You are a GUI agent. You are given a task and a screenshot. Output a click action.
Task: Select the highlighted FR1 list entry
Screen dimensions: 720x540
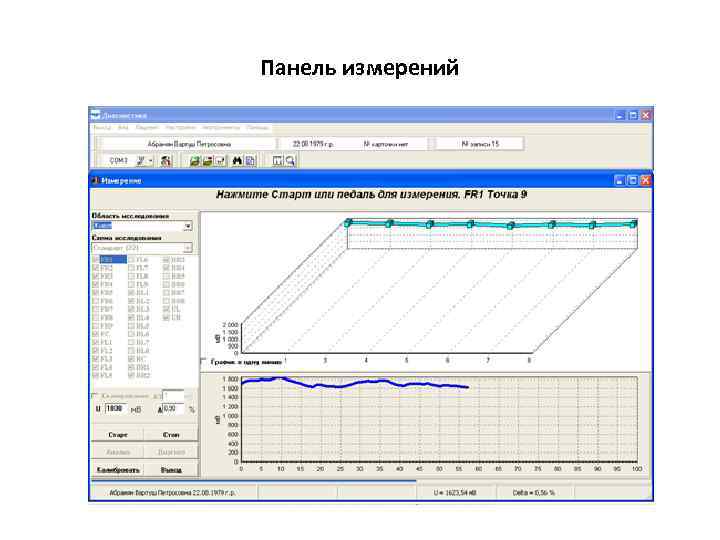pos(113,259)
